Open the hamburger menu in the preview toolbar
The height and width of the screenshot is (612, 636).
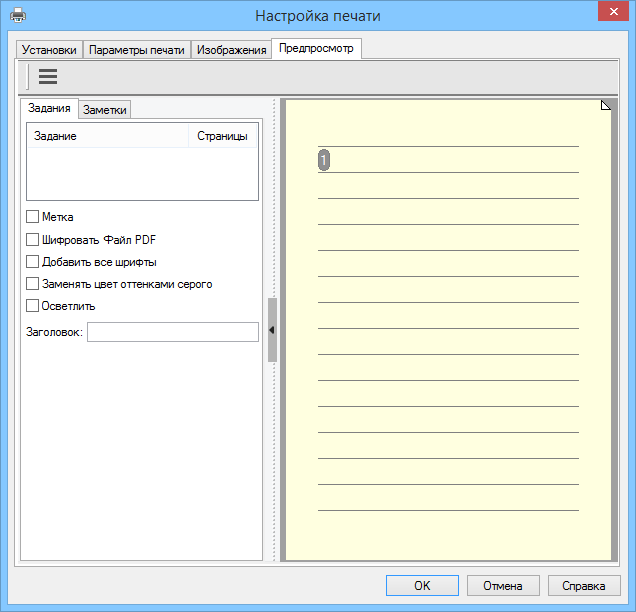(x=48, y=76)
